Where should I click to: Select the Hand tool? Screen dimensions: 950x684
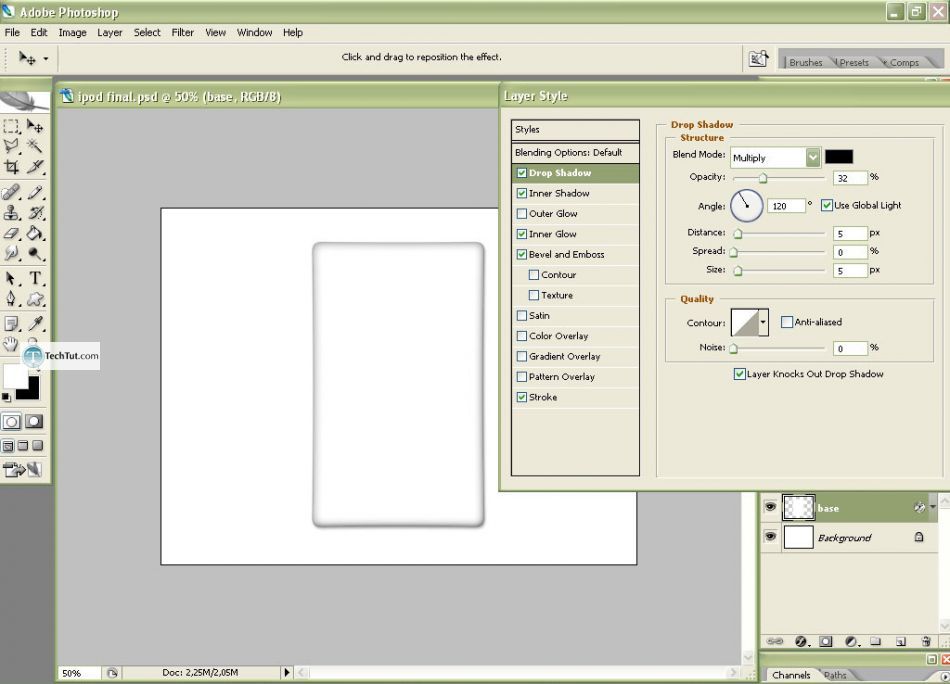10,344
